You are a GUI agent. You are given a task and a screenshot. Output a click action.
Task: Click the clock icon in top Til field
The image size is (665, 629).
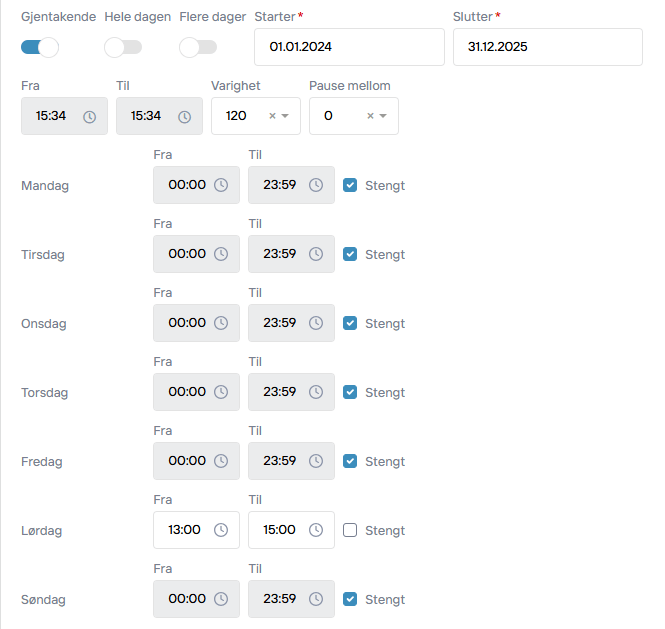(184, 116)
